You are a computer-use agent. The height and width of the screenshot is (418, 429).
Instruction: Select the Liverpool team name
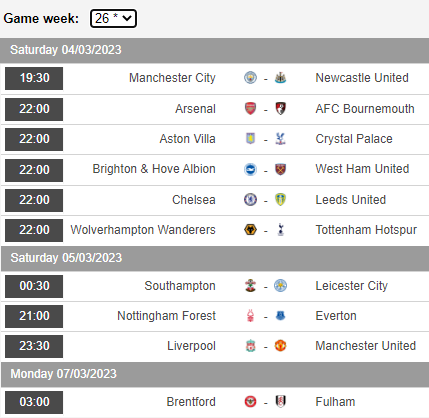point(191,346)
